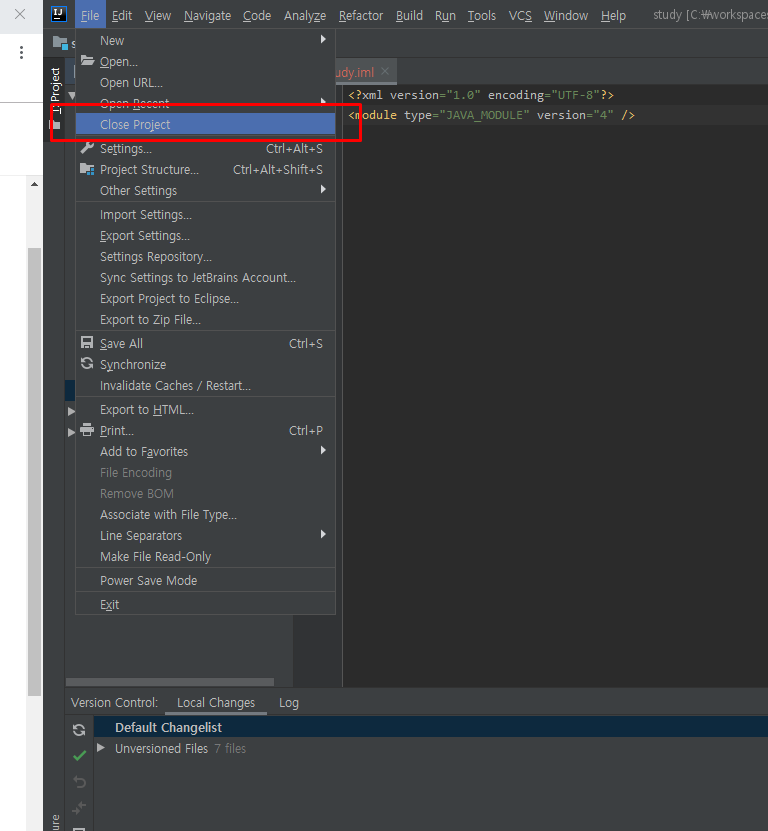Open the Build menu
Viewport: 768px width, 831px height.
click(x=409, y=15)
